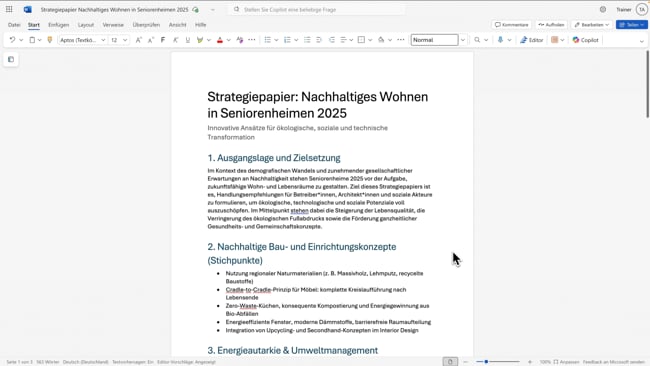Open the Datei menu
The height and width of the screenshot is (366, 650).
[x=14, y=25]
